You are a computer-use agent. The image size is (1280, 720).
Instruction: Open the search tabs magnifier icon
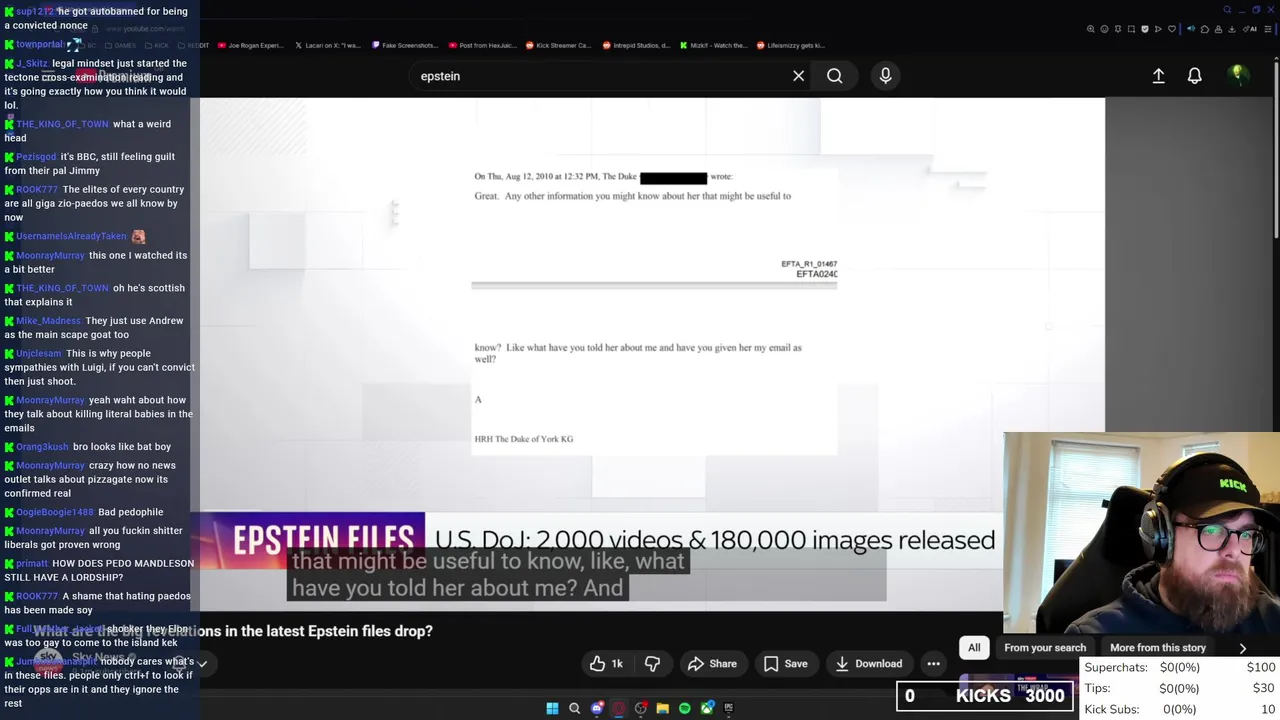pos(1228,10)
